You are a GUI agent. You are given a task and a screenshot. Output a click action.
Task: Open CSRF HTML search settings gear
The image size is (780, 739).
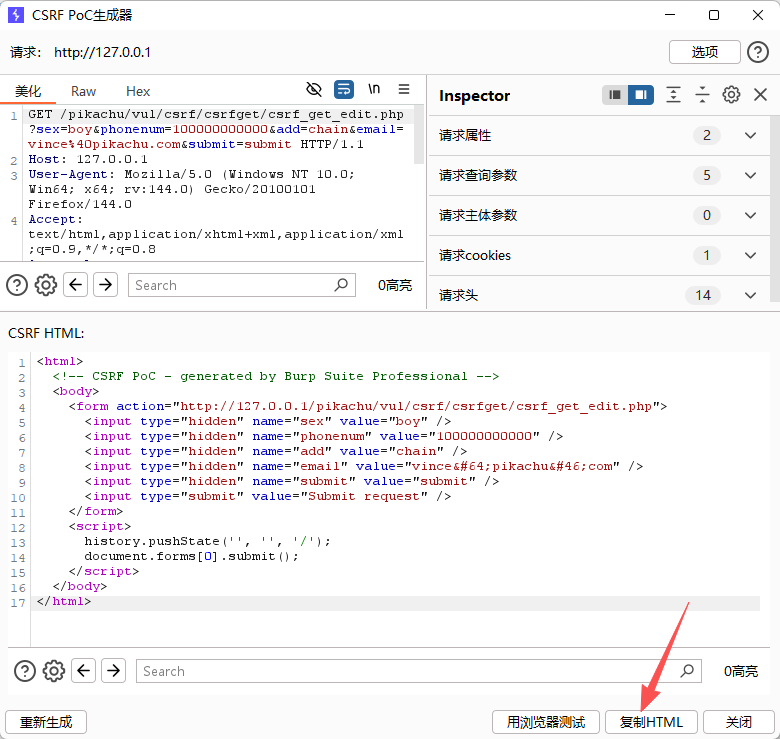point(54,671)
